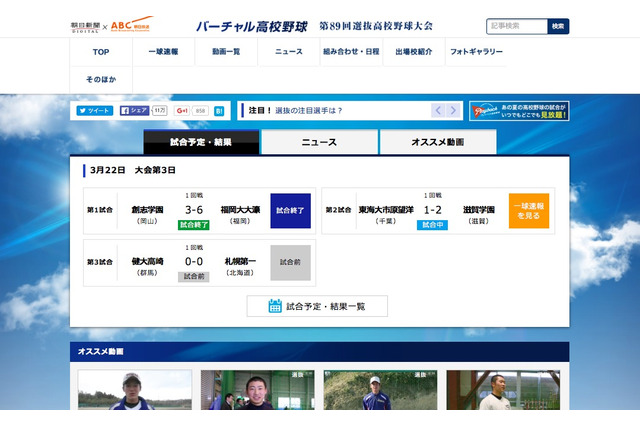Open the 組み合わせ・日程 menu item

pyautogui.click(x=351, y=52)
